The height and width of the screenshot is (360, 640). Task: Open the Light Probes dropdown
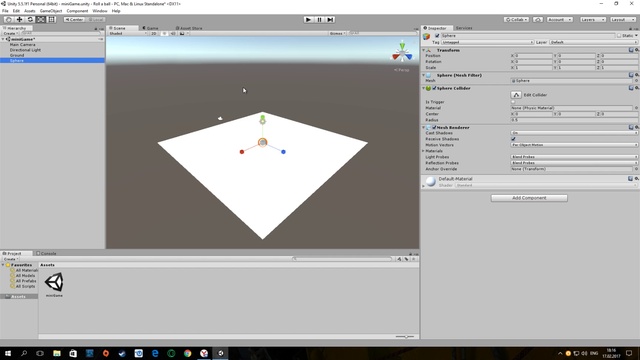574,157
